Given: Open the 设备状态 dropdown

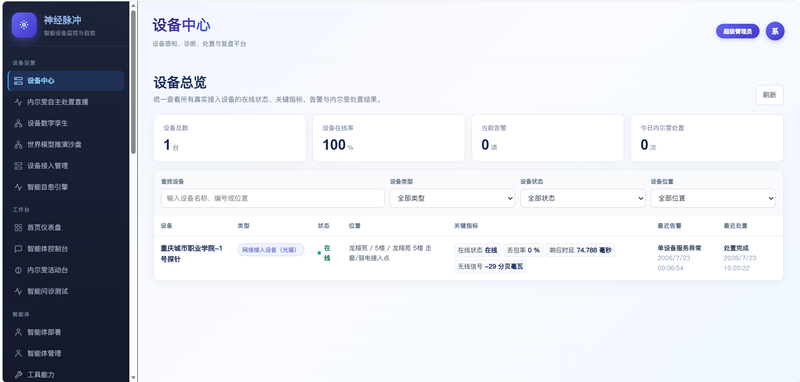Looking at the screenshot, I should click(x=583, y=198).
